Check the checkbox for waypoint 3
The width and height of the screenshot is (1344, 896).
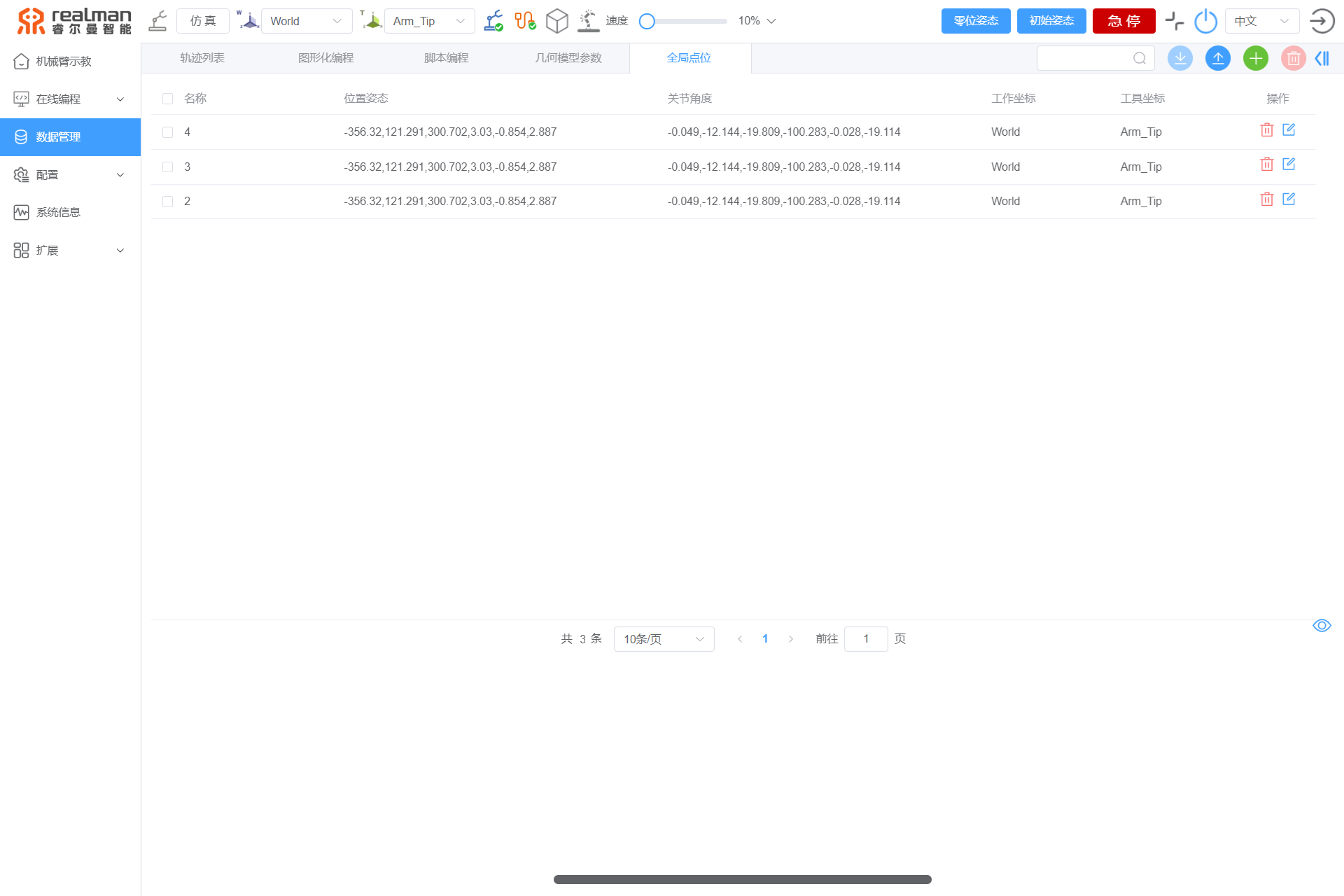(x=169, y=167)
